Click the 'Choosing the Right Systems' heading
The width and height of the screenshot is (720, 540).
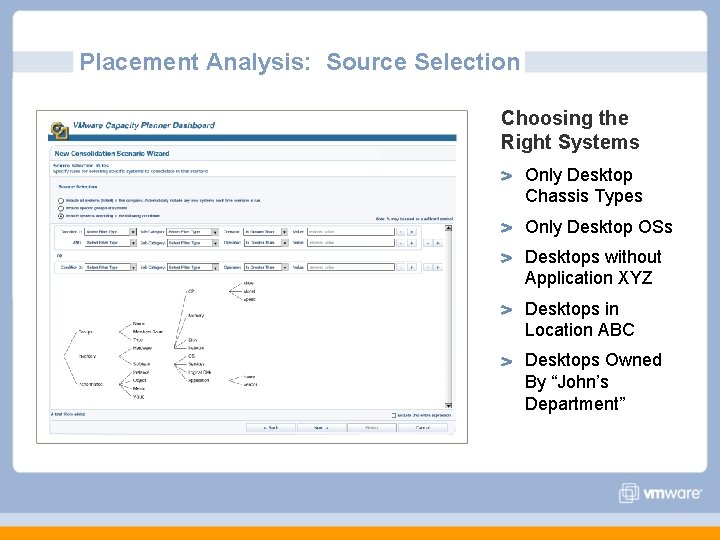click(x=570, y=130)
